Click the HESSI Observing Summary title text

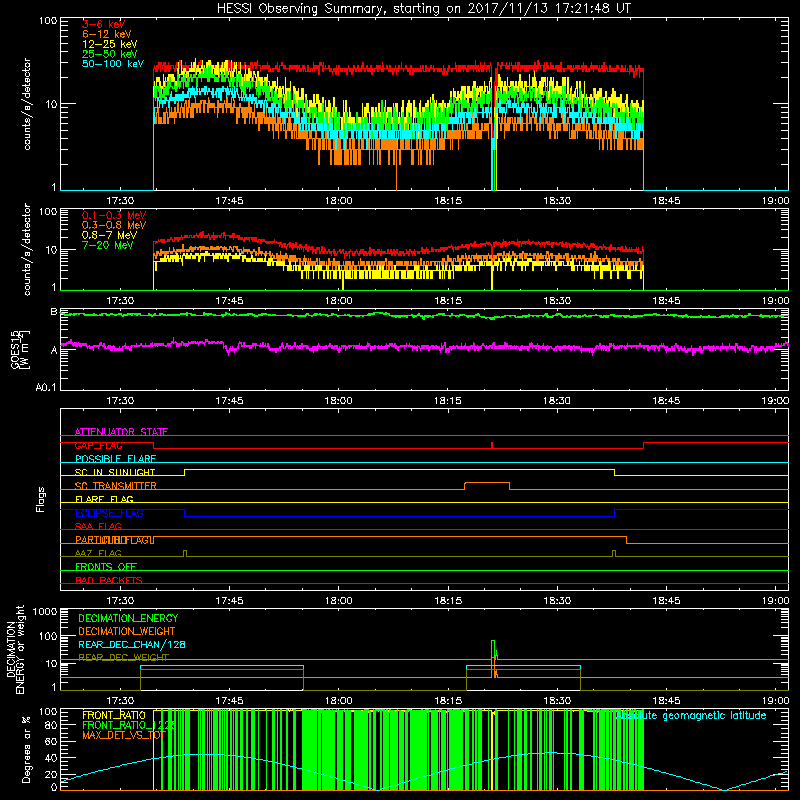pos(424,9)
